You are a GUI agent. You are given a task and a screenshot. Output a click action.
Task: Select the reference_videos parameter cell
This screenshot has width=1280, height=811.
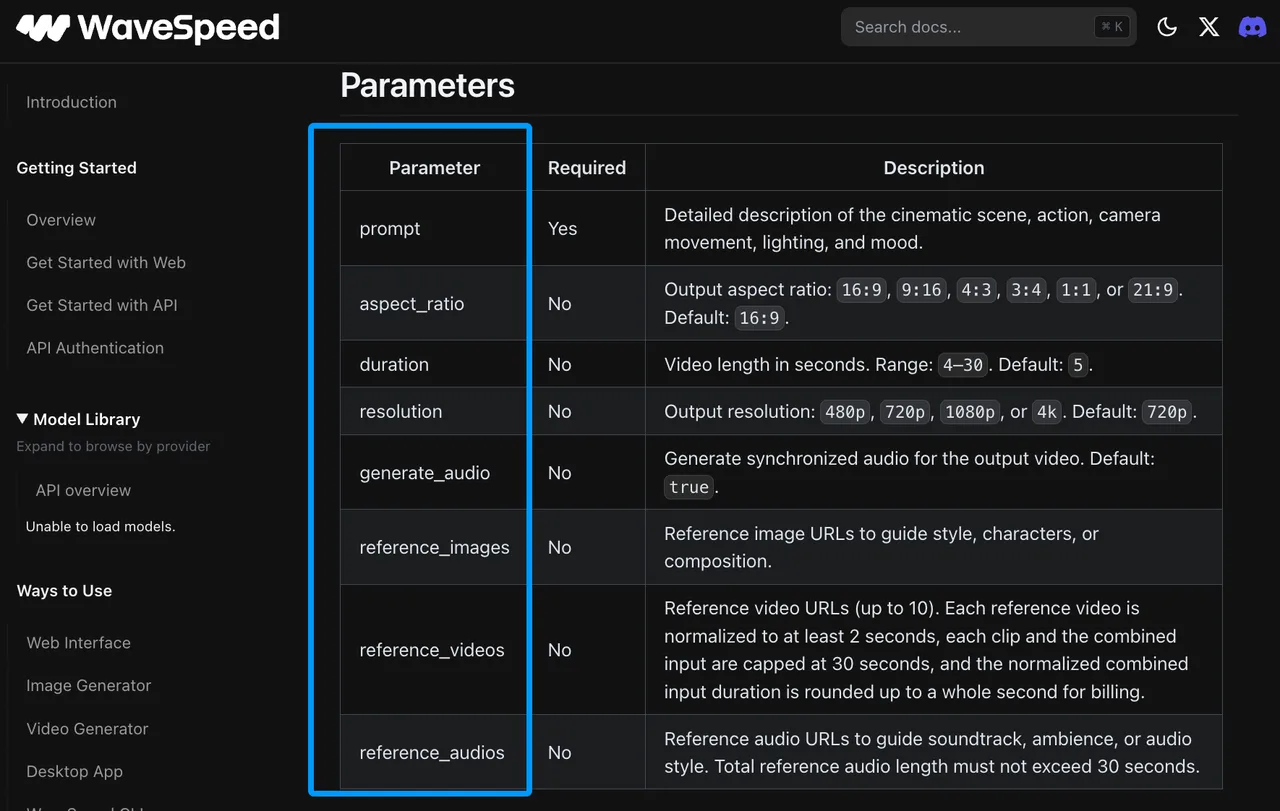click(x=434, y=650)
